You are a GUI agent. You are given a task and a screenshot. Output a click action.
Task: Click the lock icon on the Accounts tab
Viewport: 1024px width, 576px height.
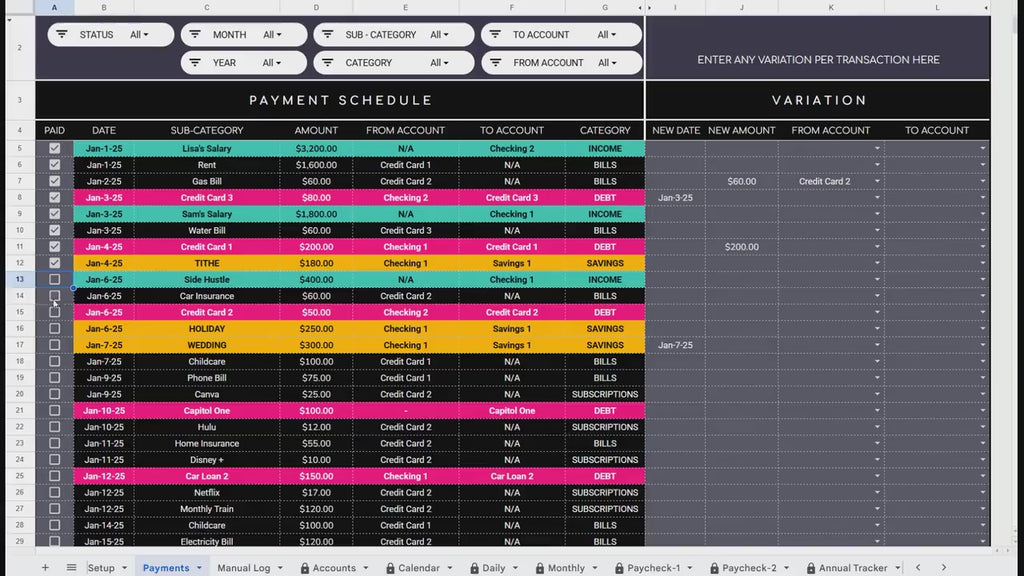306,566
